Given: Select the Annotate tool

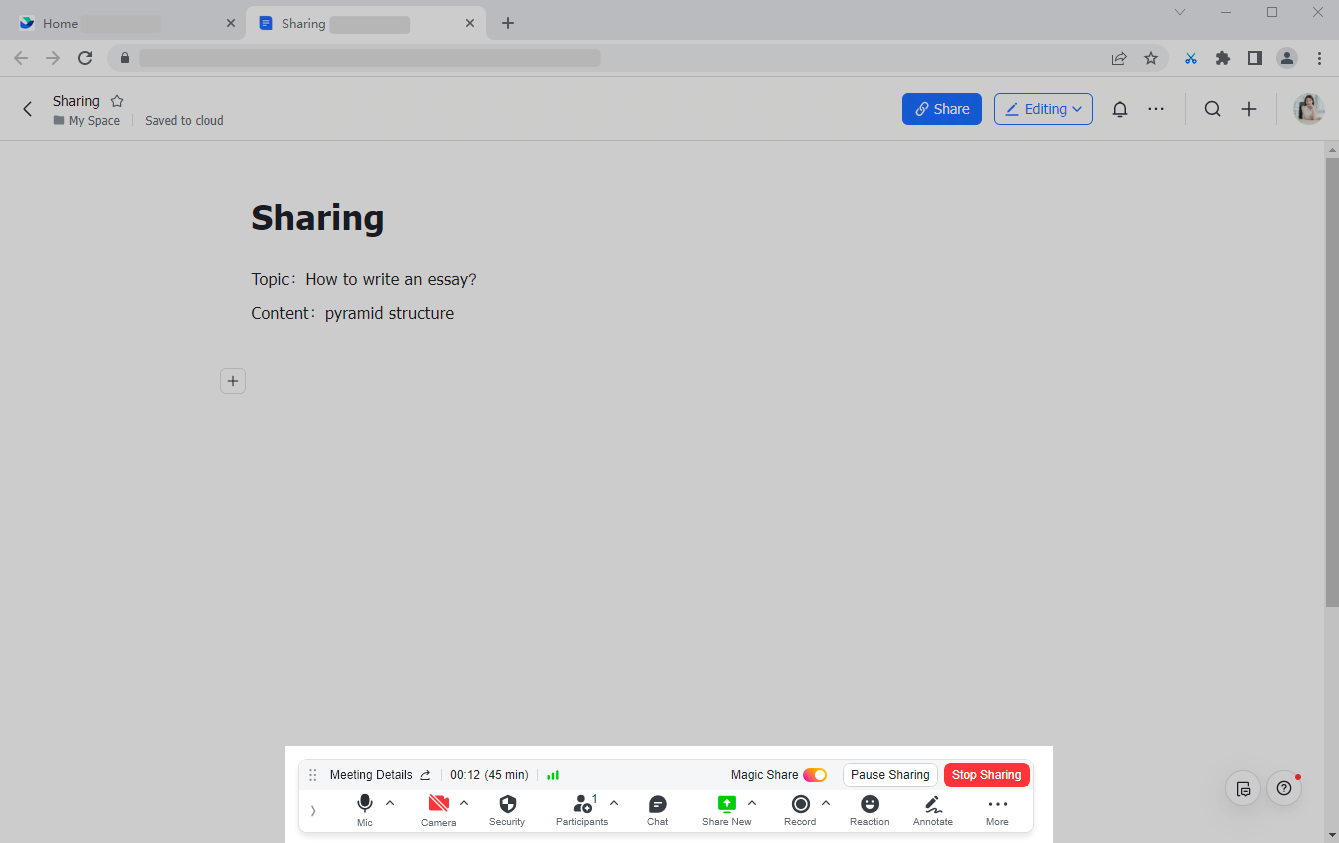Looking at the screenshot, I should (x=932, y=803).
